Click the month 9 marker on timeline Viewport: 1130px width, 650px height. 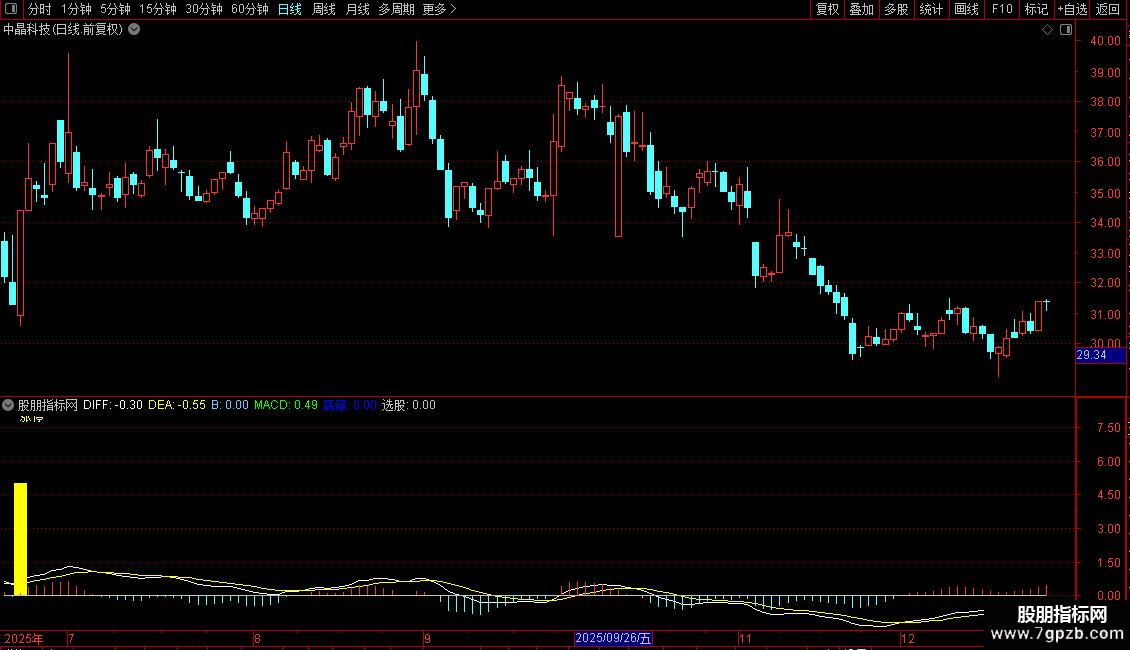pyautogui.click(x=427, y=638)
